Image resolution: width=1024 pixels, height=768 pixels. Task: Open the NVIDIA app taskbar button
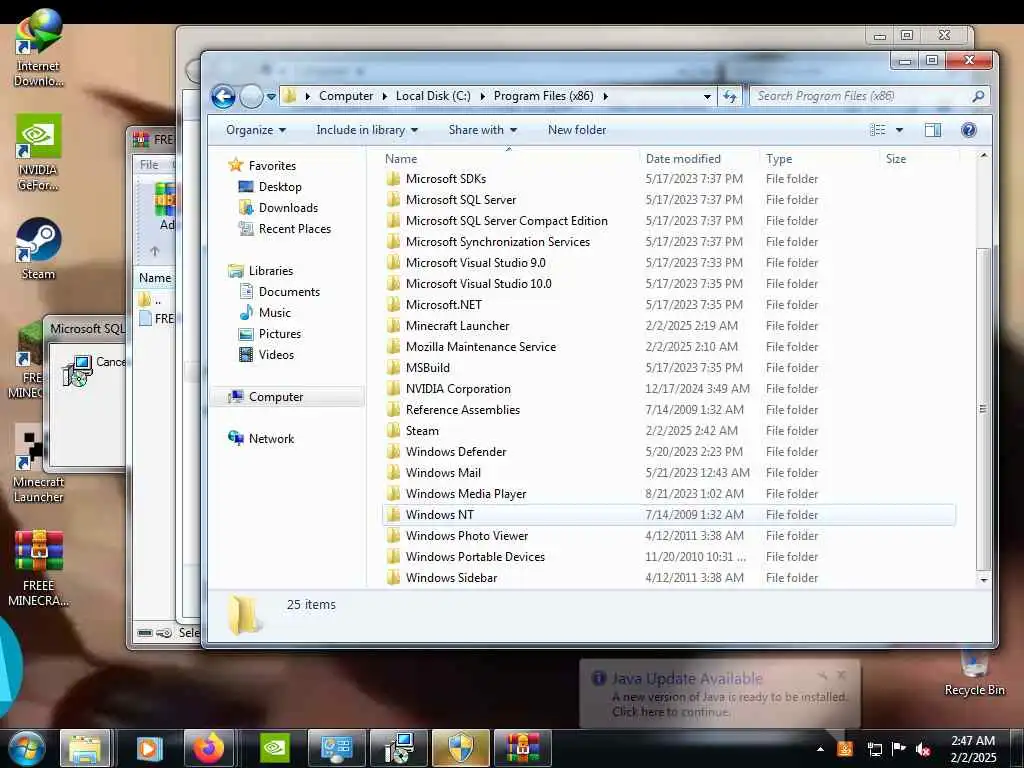[x=274, y=748]
